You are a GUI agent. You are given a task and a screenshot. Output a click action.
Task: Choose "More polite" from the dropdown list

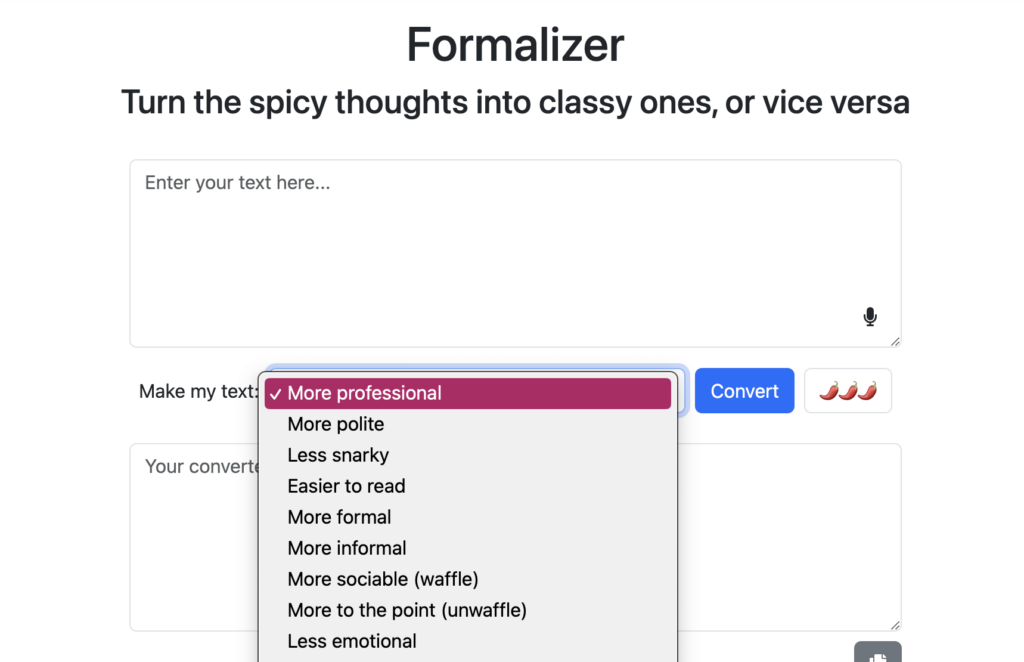(336, 424)
